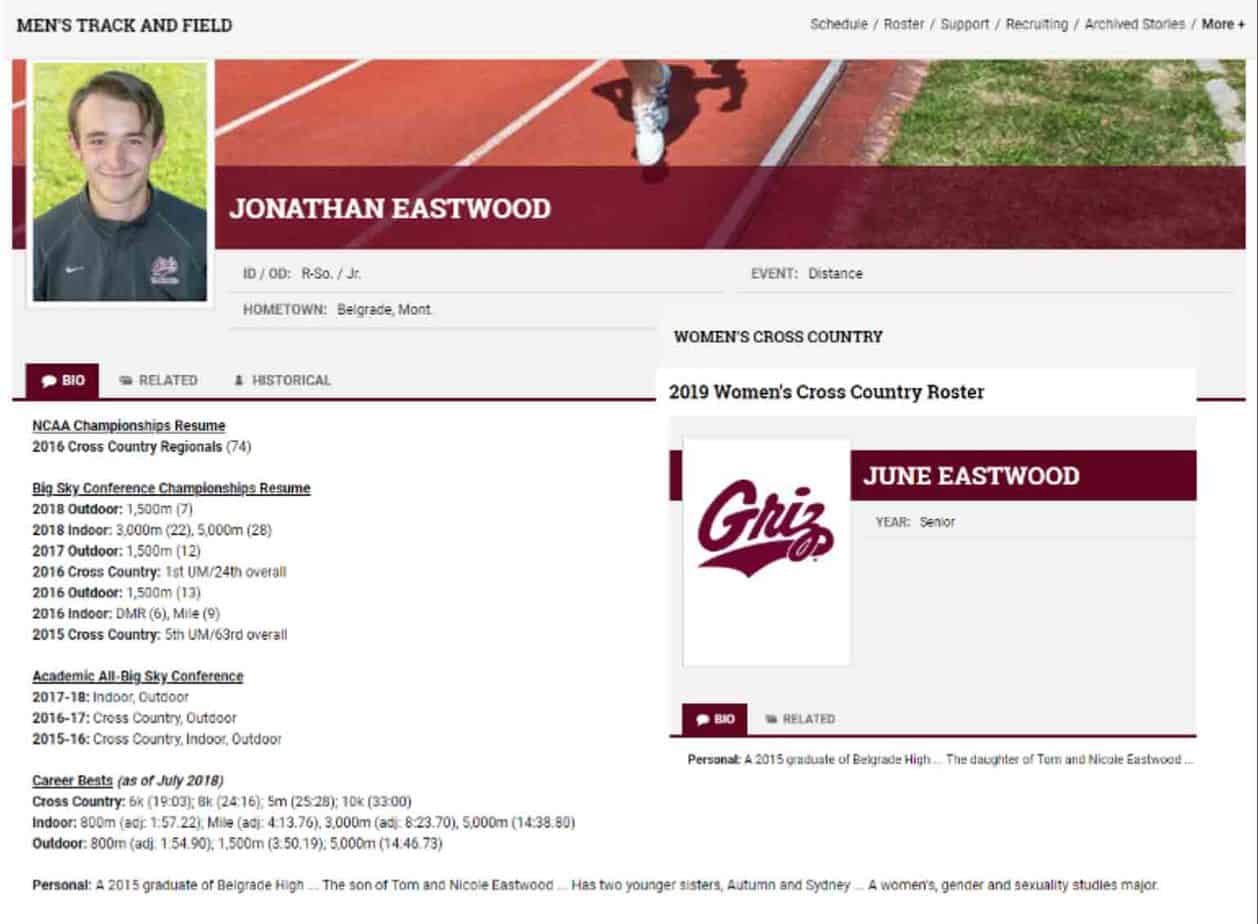This screenshot has height=924, width=1258.
Task: Click the 2017 Outdoor 1,500m (12) line
Action: coord(116,551)
